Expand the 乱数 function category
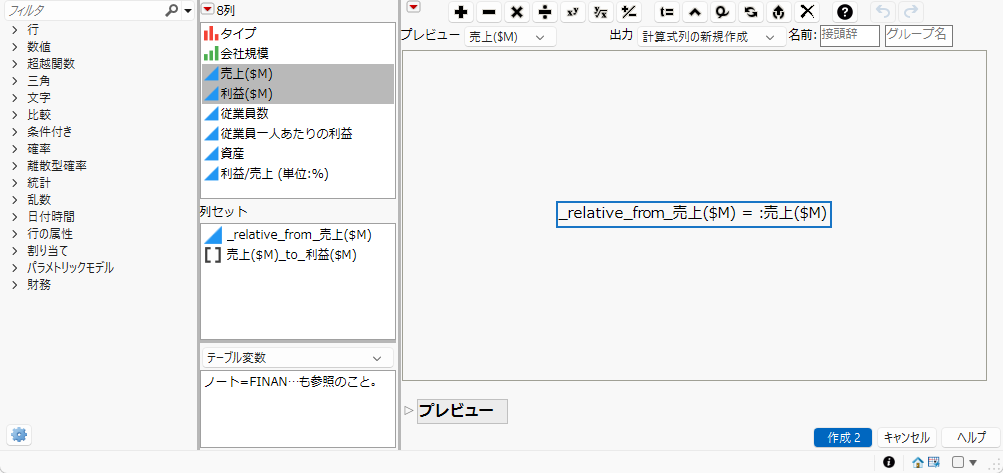Screen dimensions: 1003x473 15,200
